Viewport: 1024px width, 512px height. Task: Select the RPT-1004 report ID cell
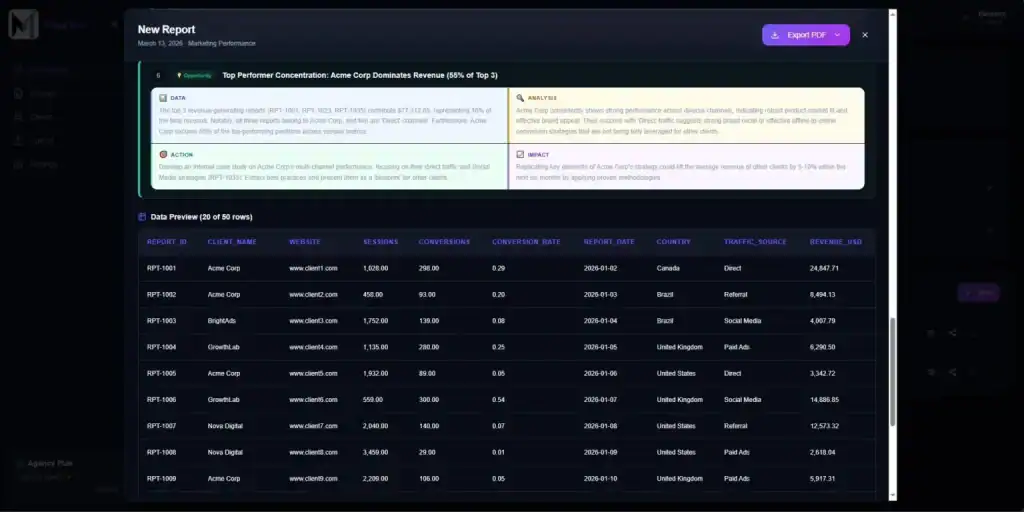click(x=161, y=347)
